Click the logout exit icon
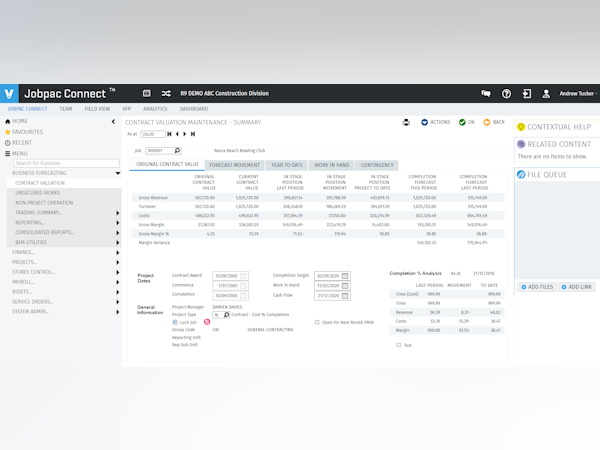This screenshot has height=450, width=600. click(527, 94)
